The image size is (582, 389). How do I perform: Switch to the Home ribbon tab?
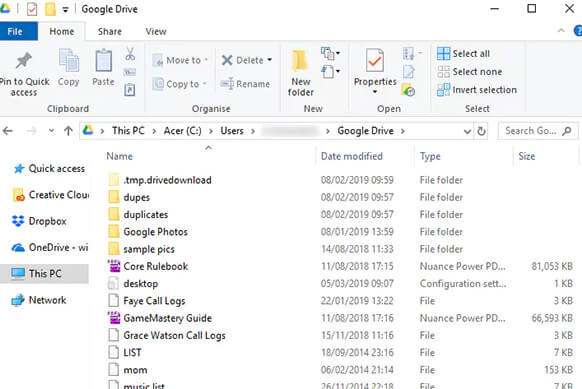click(62, 31)
